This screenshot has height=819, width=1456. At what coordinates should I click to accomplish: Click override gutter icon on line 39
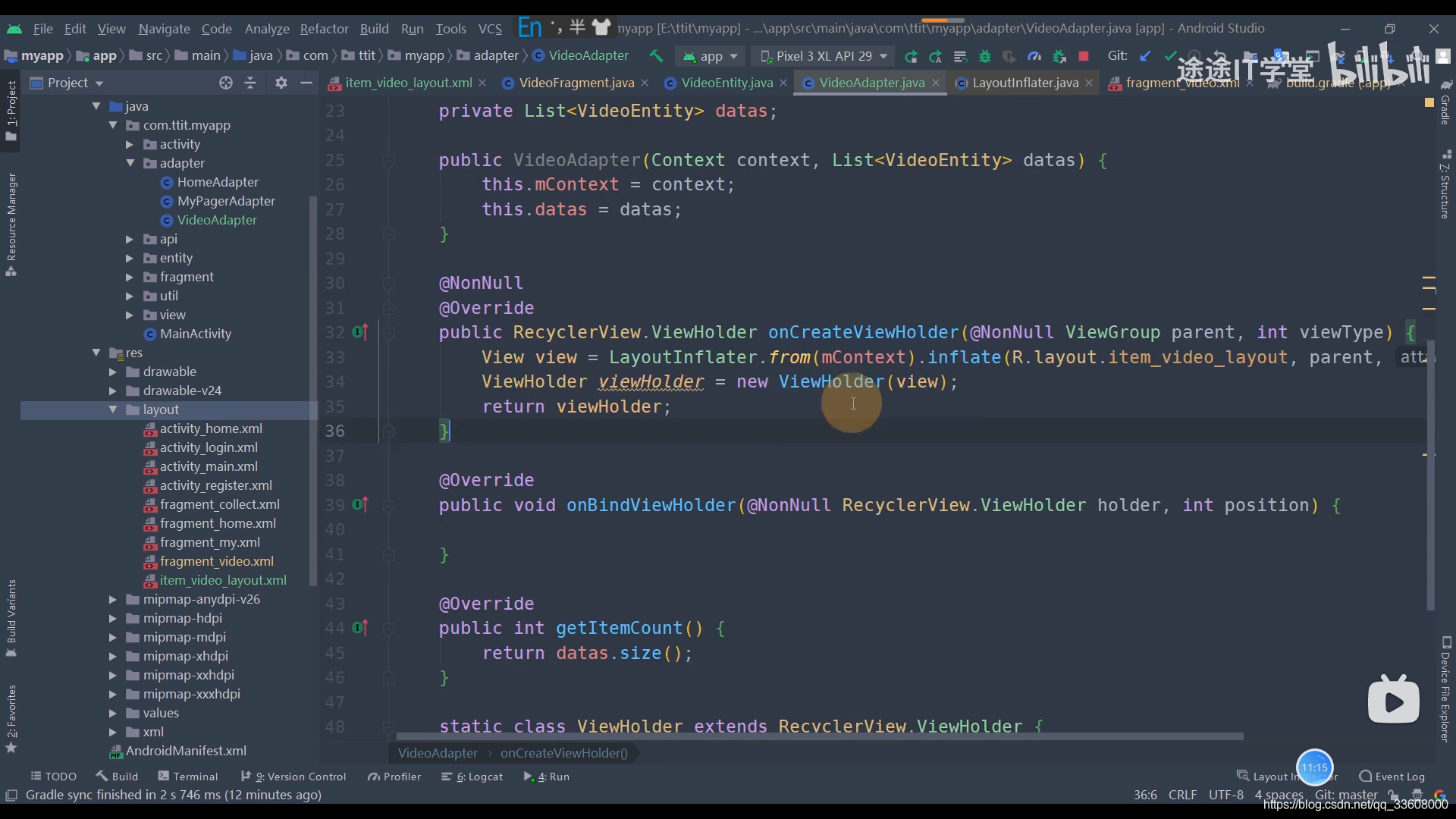click(360, 504)
